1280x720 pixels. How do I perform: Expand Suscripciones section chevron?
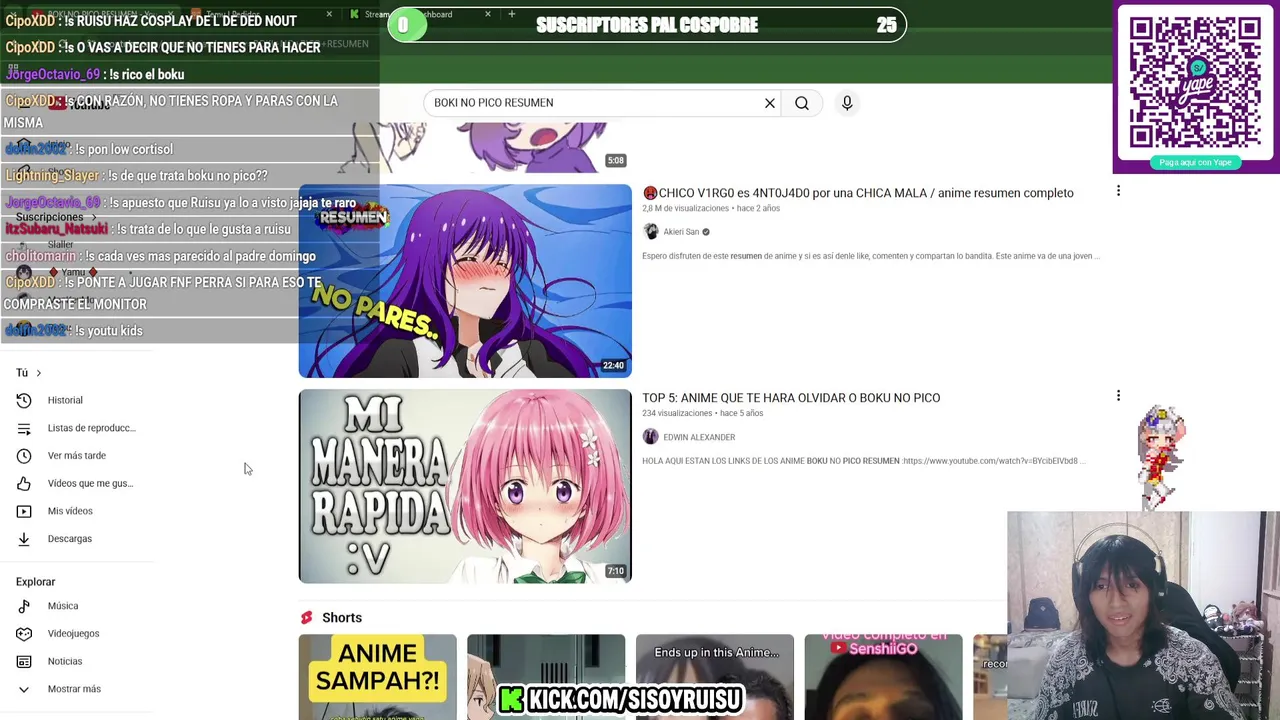tap(94, 217)
